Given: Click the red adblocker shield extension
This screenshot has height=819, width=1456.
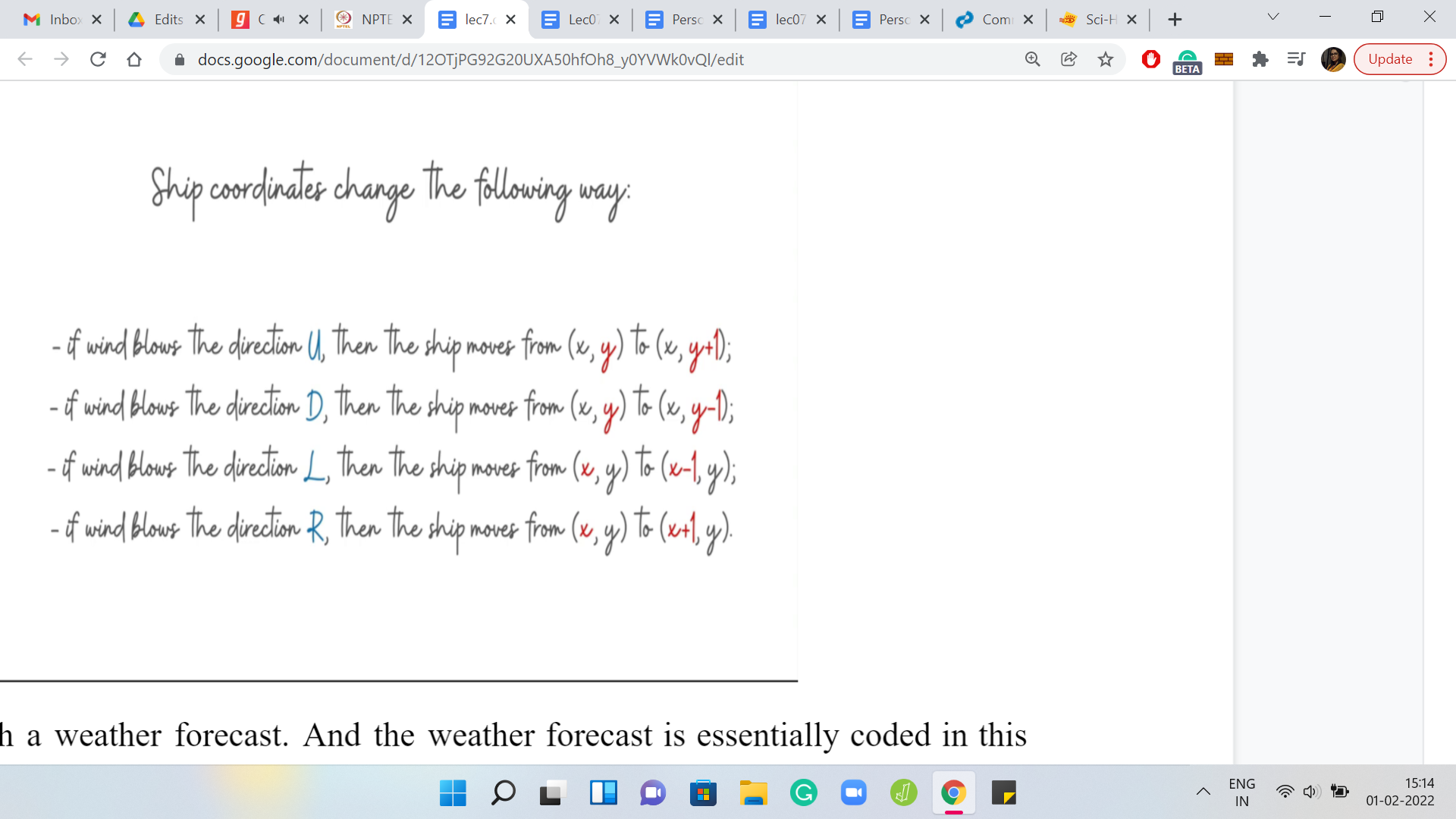Looking at the screenshot, I should [1150, 59].
